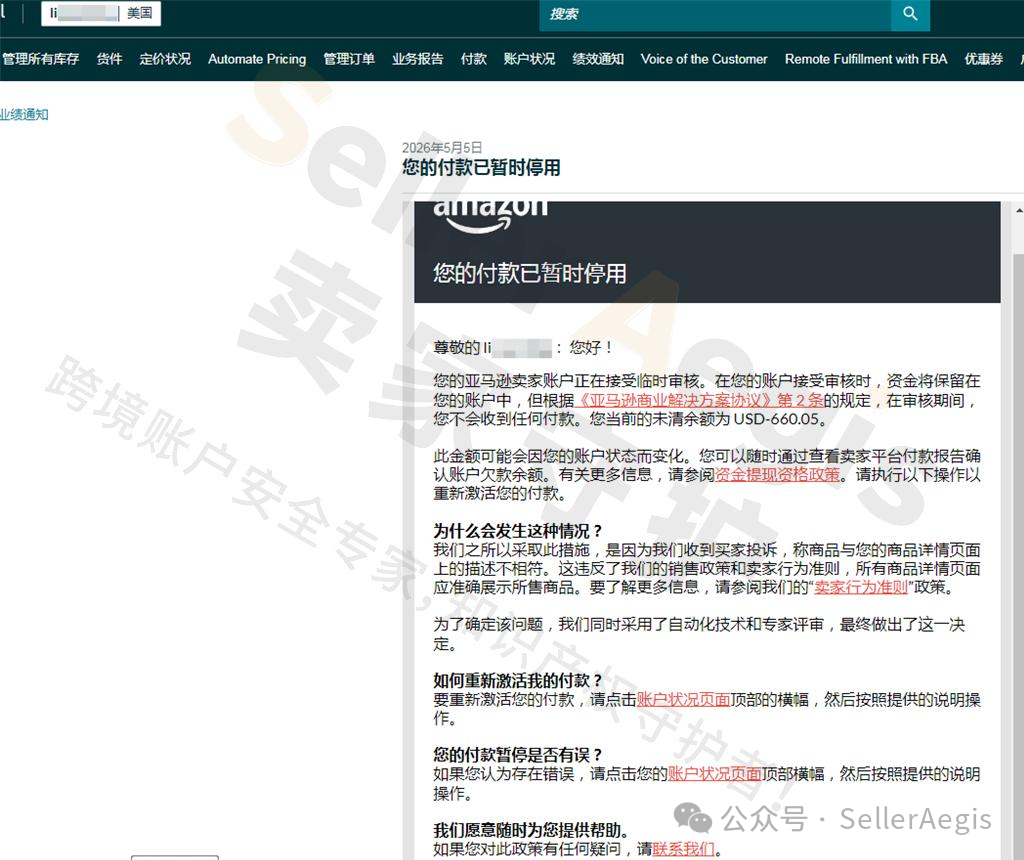Screen dimensions: 1024x860
Task: Open 业务报告 menu item
Action: tap(417, 59)
